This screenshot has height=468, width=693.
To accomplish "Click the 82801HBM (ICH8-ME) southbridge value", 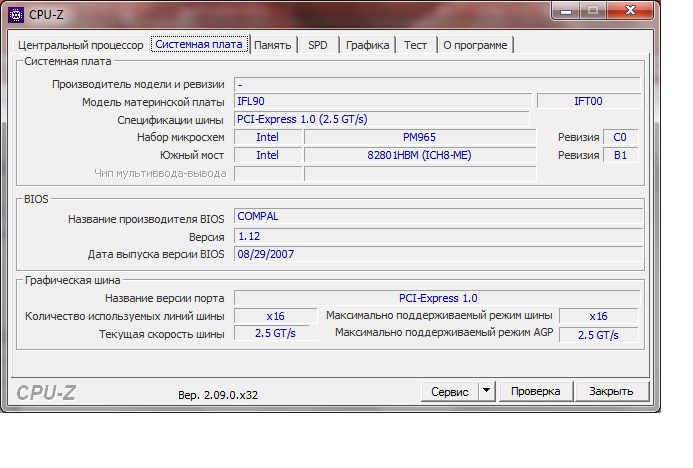I will point(420,156).
